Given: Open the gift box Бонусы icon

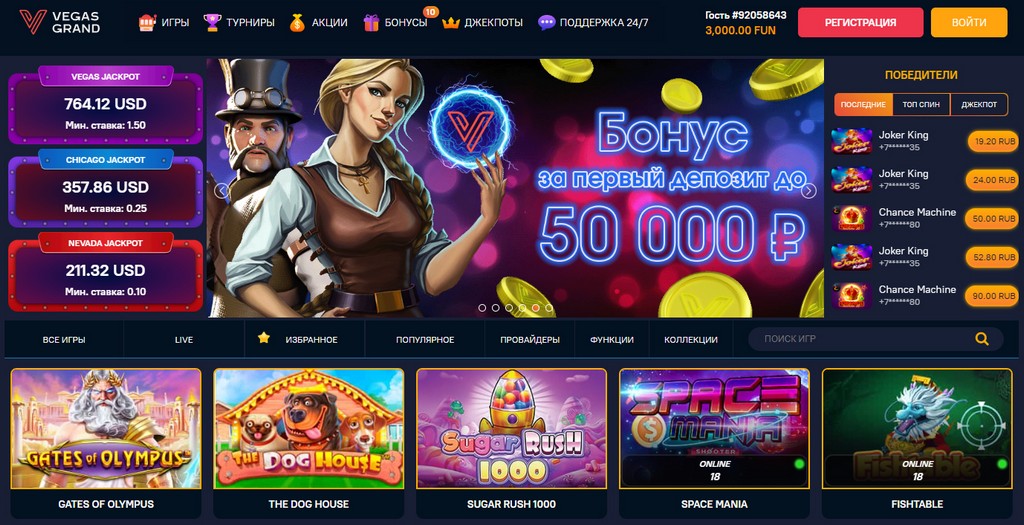Looking at the screenshot, I should pyautogui.click(x=372, y=22).
